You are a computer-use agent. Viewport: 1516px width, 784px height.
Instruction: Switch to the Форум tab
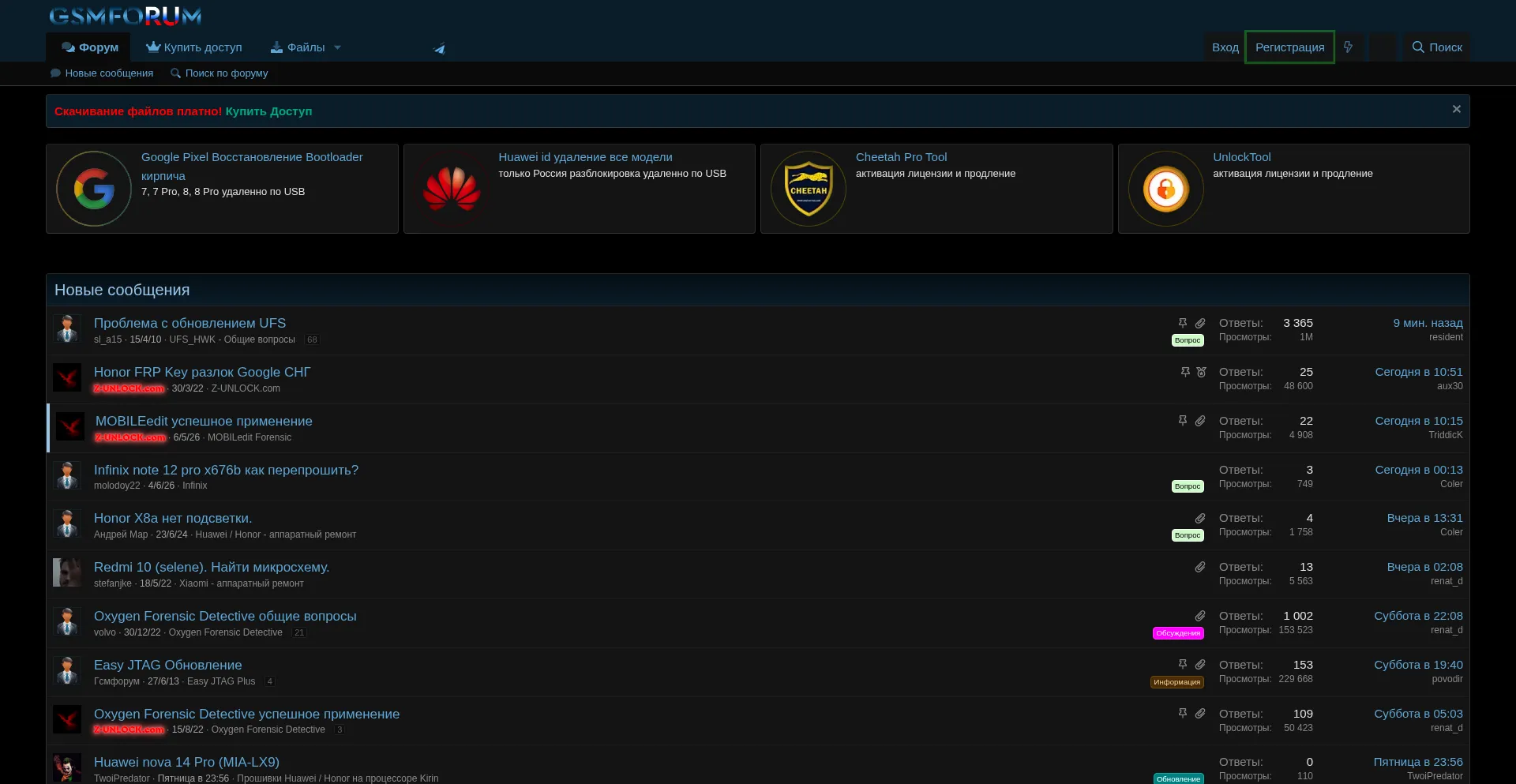(x=88, y=47)
